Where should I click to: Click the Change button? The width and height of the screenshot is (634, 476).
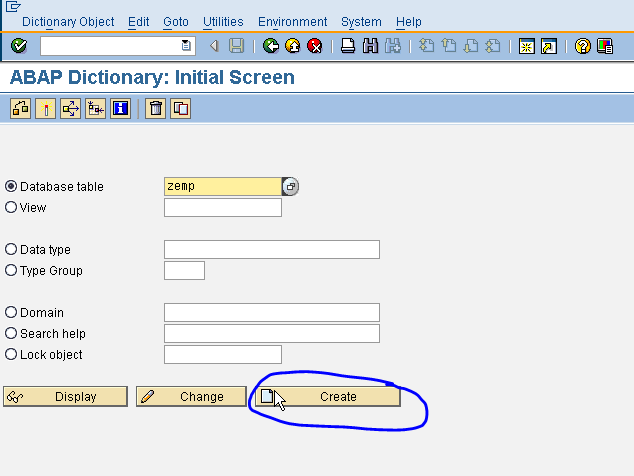point(191,397)
